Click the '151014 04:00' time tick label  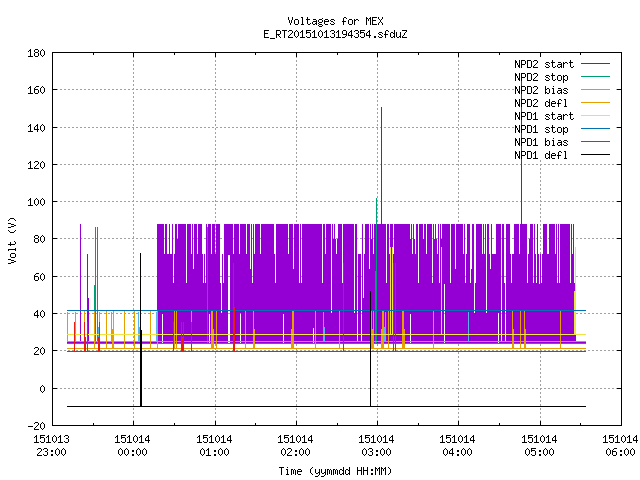point(458,446)
